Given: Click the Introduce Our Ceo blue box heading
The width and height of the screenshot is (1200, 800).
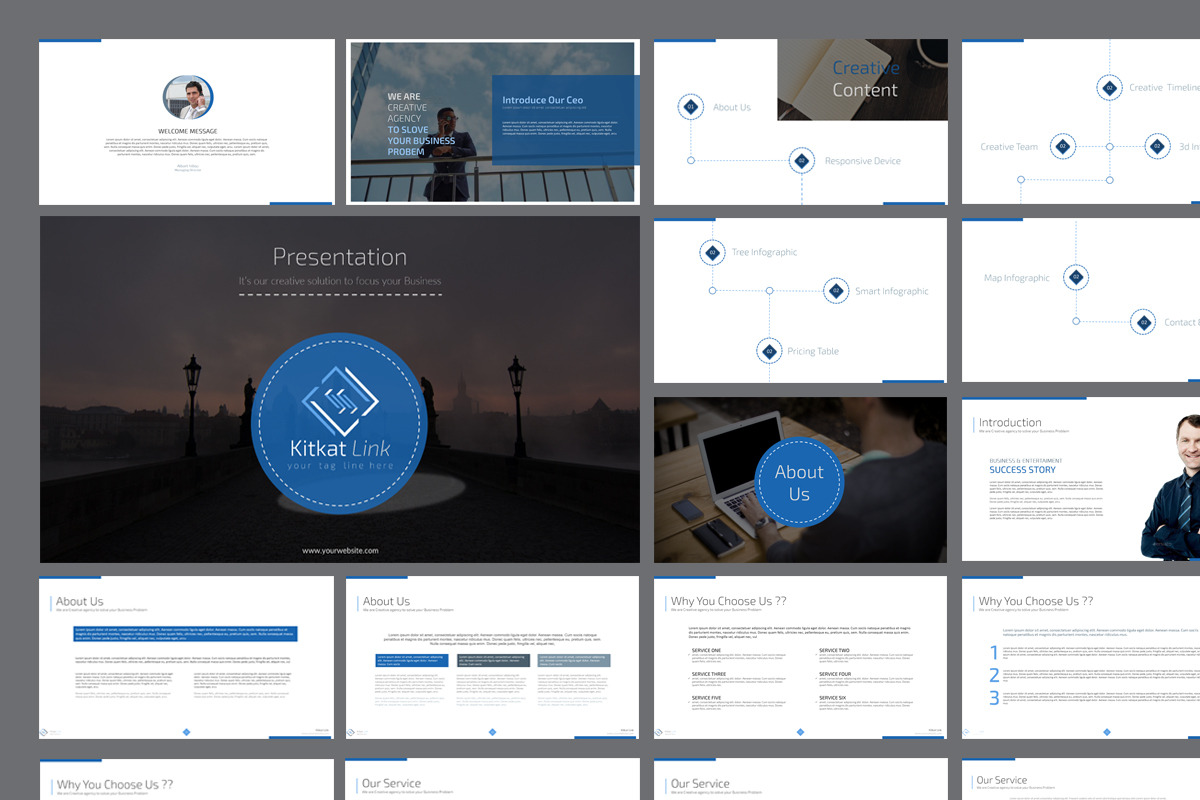Looking at the screenshot, I should (542, 100).
